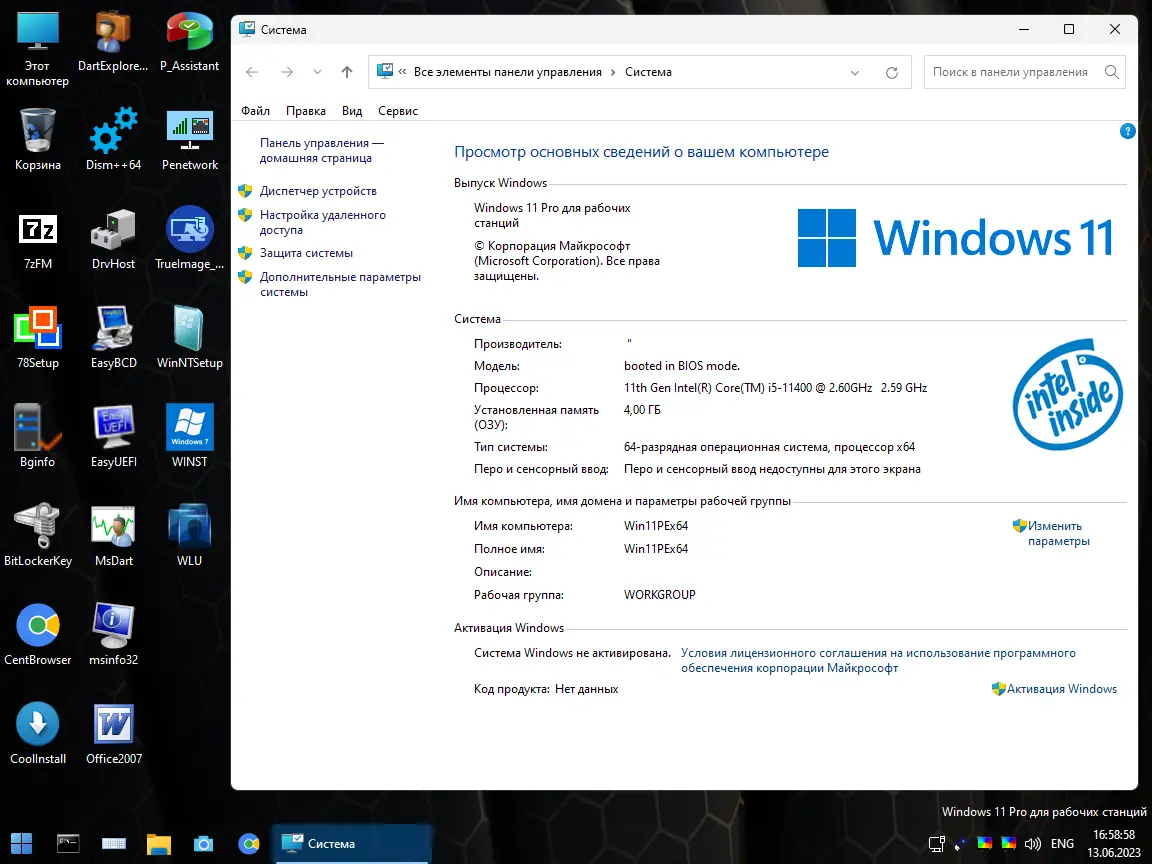Open the WLU desktop icon
The width and height of the screenshot is (1152, 864).
190,536
